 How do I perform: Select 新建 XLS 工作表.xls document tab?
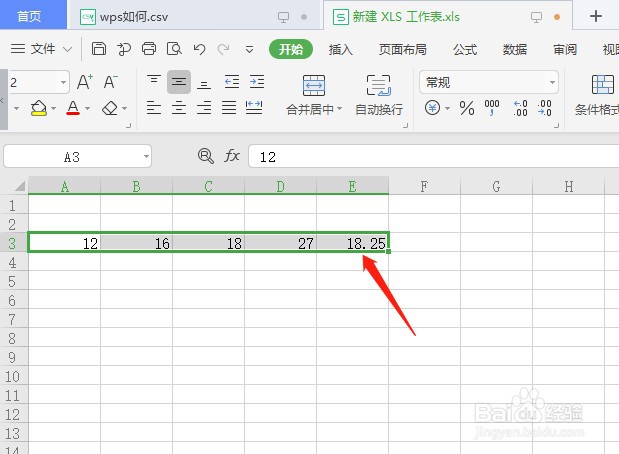coord(448,16)
